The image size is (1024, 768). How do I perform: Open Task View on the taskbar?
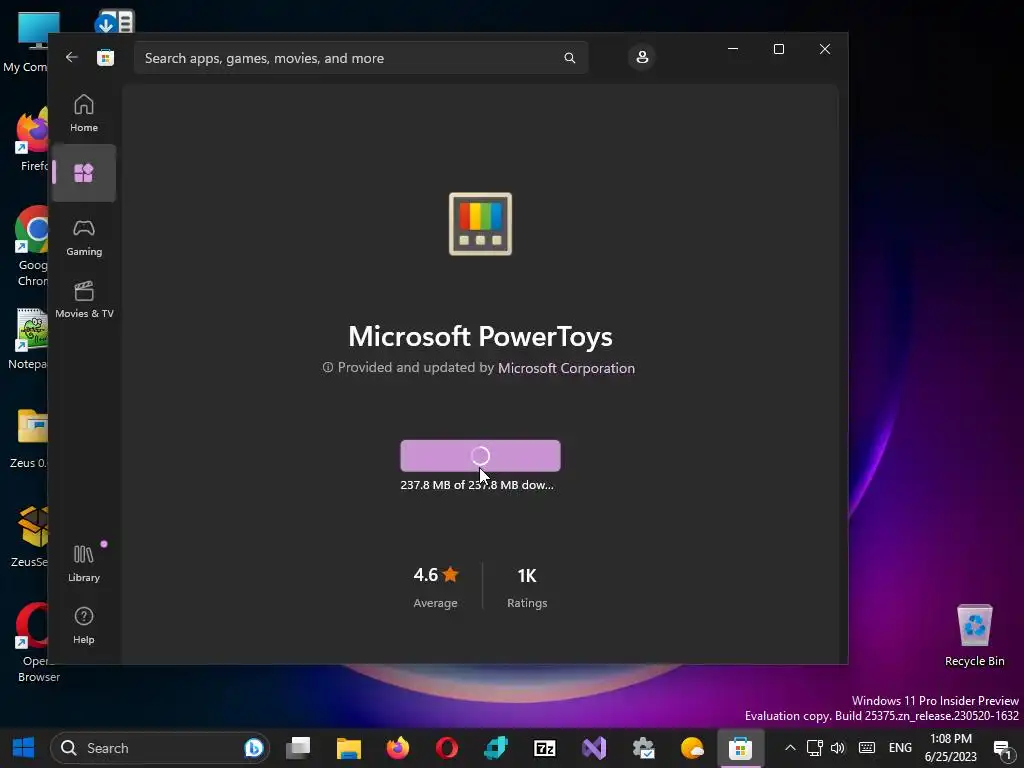pyautogui.click(x=298, y=748)
